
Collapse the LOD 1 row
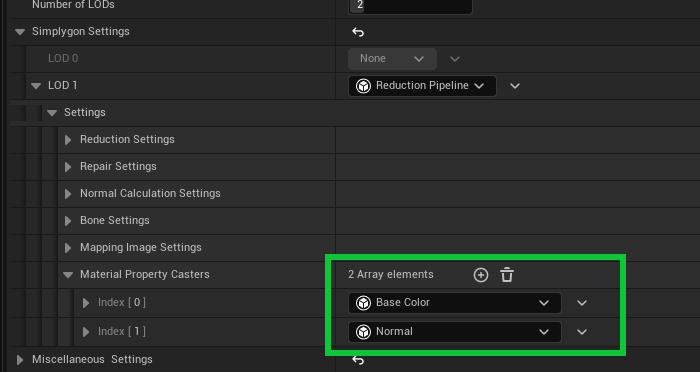(x=36, y=86)
